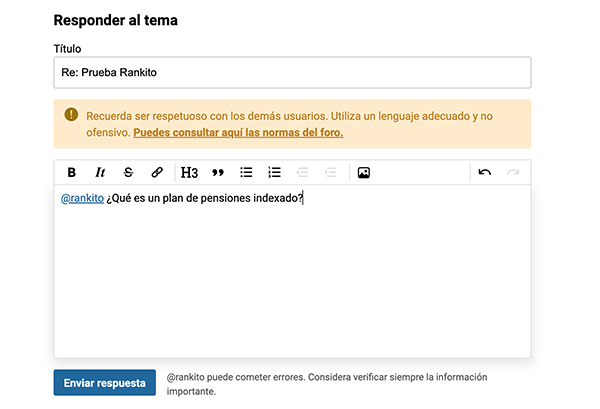This screenshot has height=409, width=600.
Task: Create a numbered list
Action: pyautogui.click(x=275, y=172)
